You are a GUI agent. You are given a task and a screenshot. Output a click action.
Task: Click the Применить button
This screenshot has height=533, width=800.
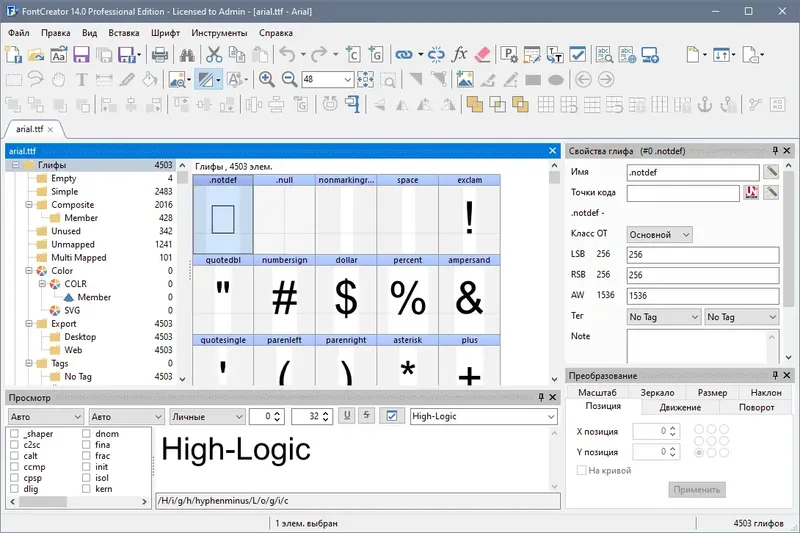pos(697,490)
